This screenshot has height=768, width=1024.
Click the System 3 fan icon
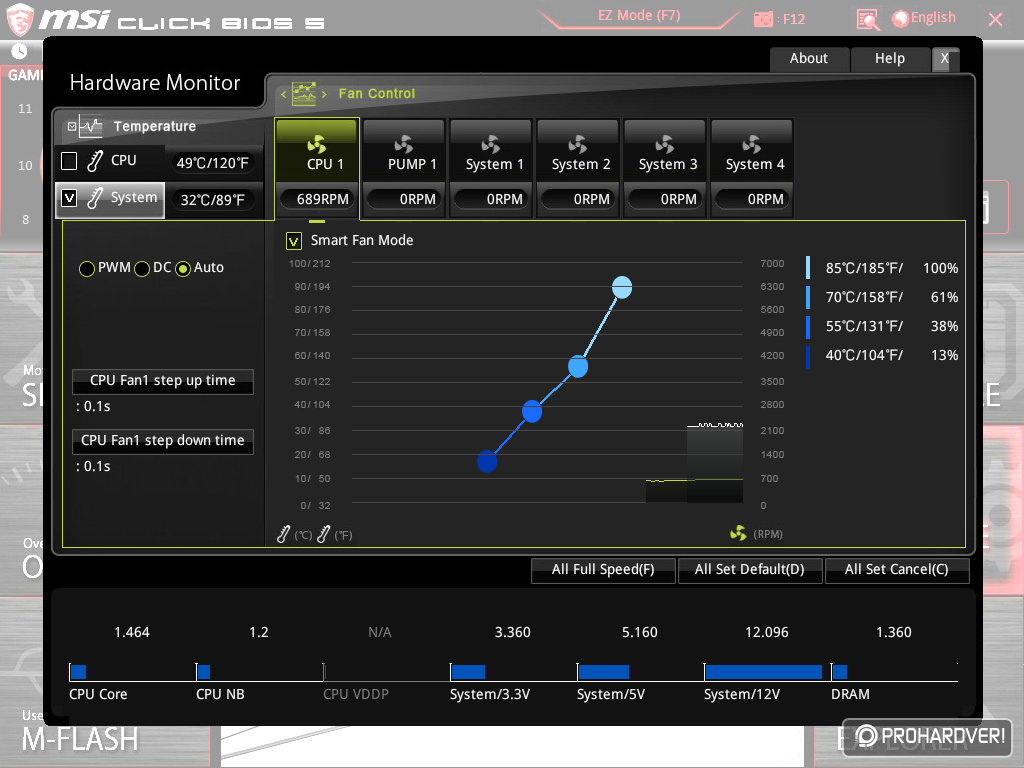tap(665, 144)
